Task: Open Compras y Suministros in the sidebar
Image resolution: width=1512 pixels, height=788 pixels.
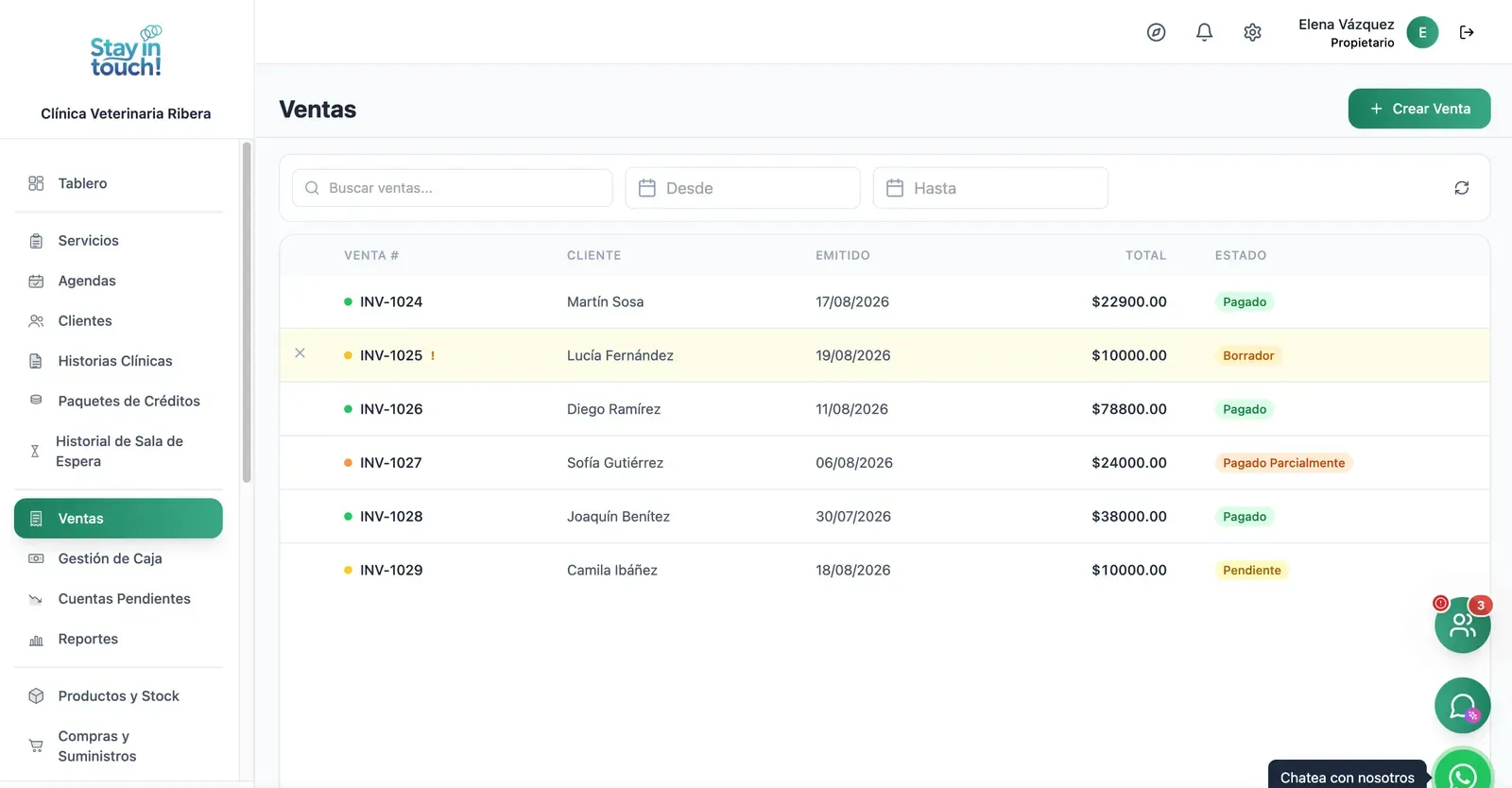Action: (x=118, y=746)
